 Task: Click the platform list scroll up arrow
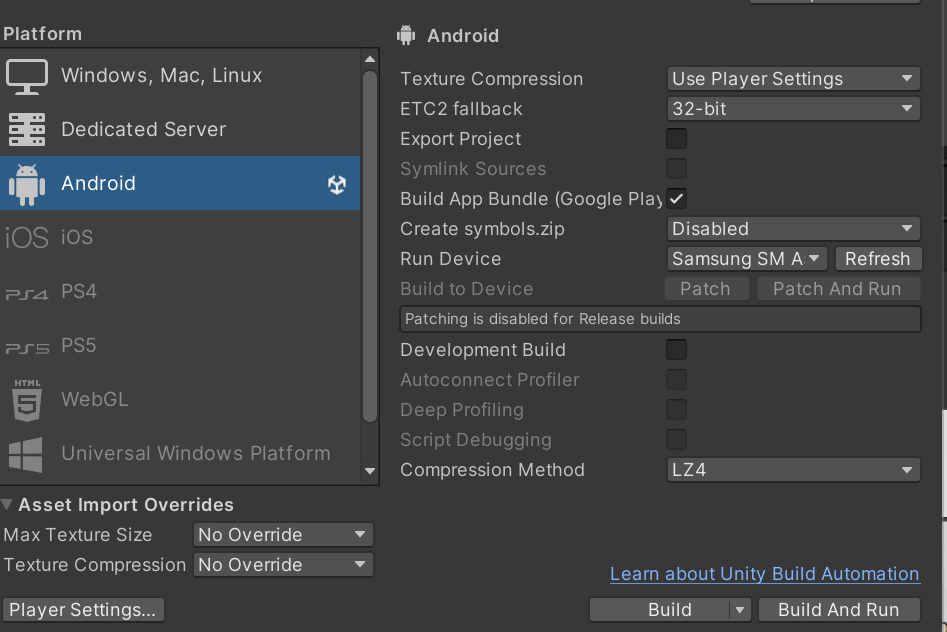pyautogui.click(x=370, y=59)
